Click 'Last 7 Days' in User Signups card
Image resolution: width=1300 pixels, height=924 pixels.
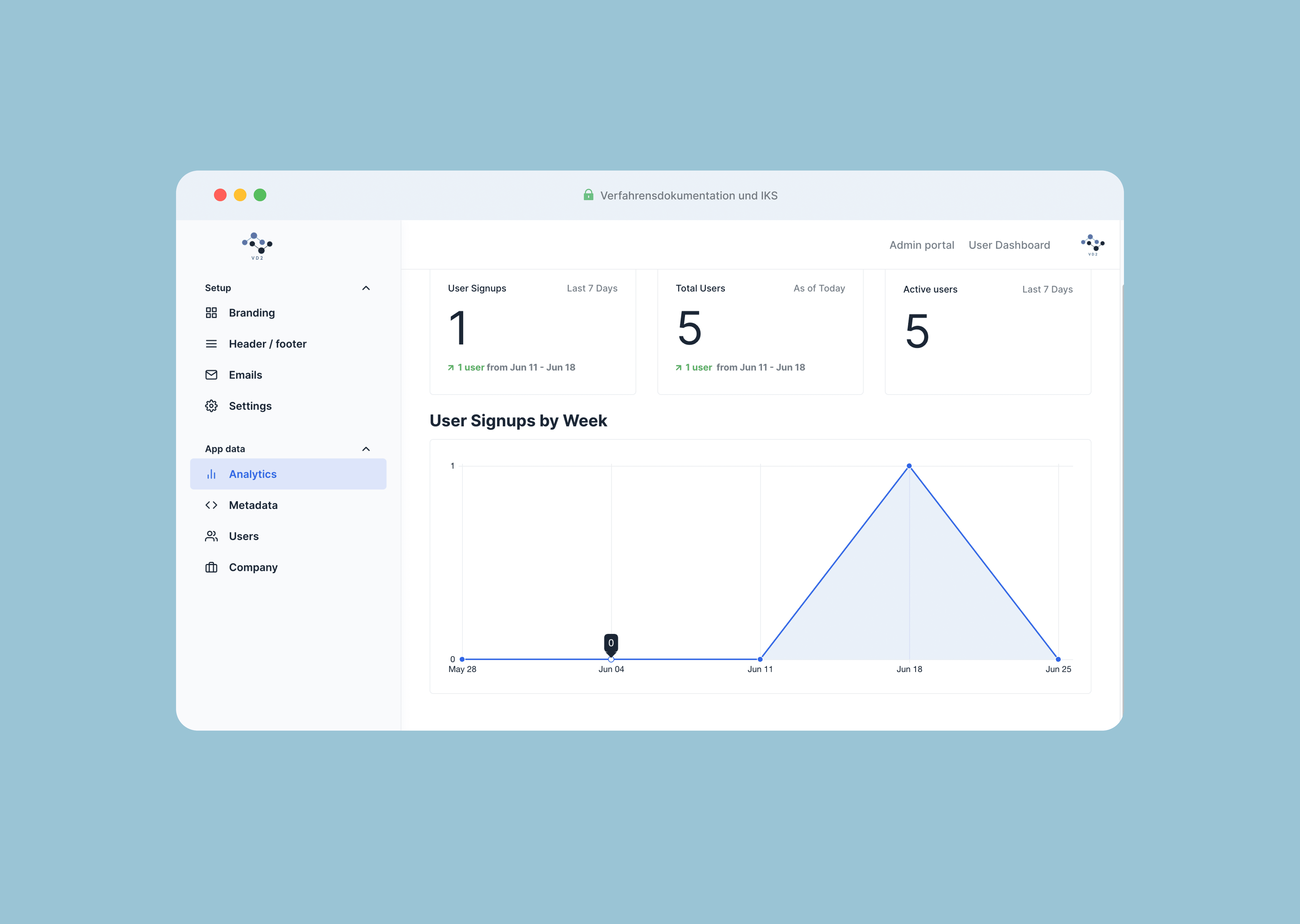(592, 289)
